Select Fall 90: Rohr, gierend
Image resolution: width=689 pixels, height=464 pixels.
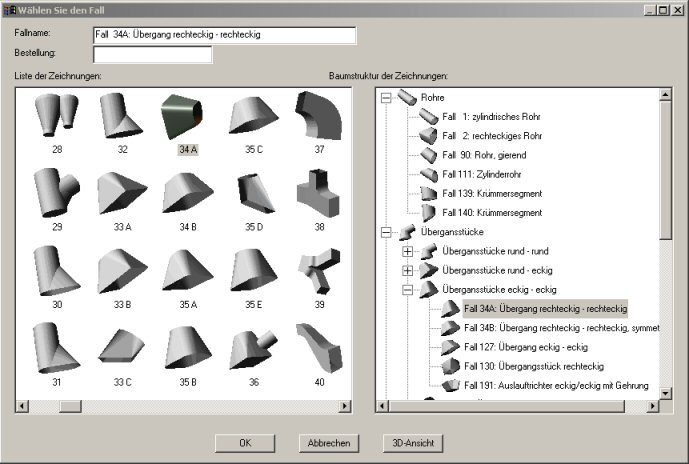click(484, 155)
